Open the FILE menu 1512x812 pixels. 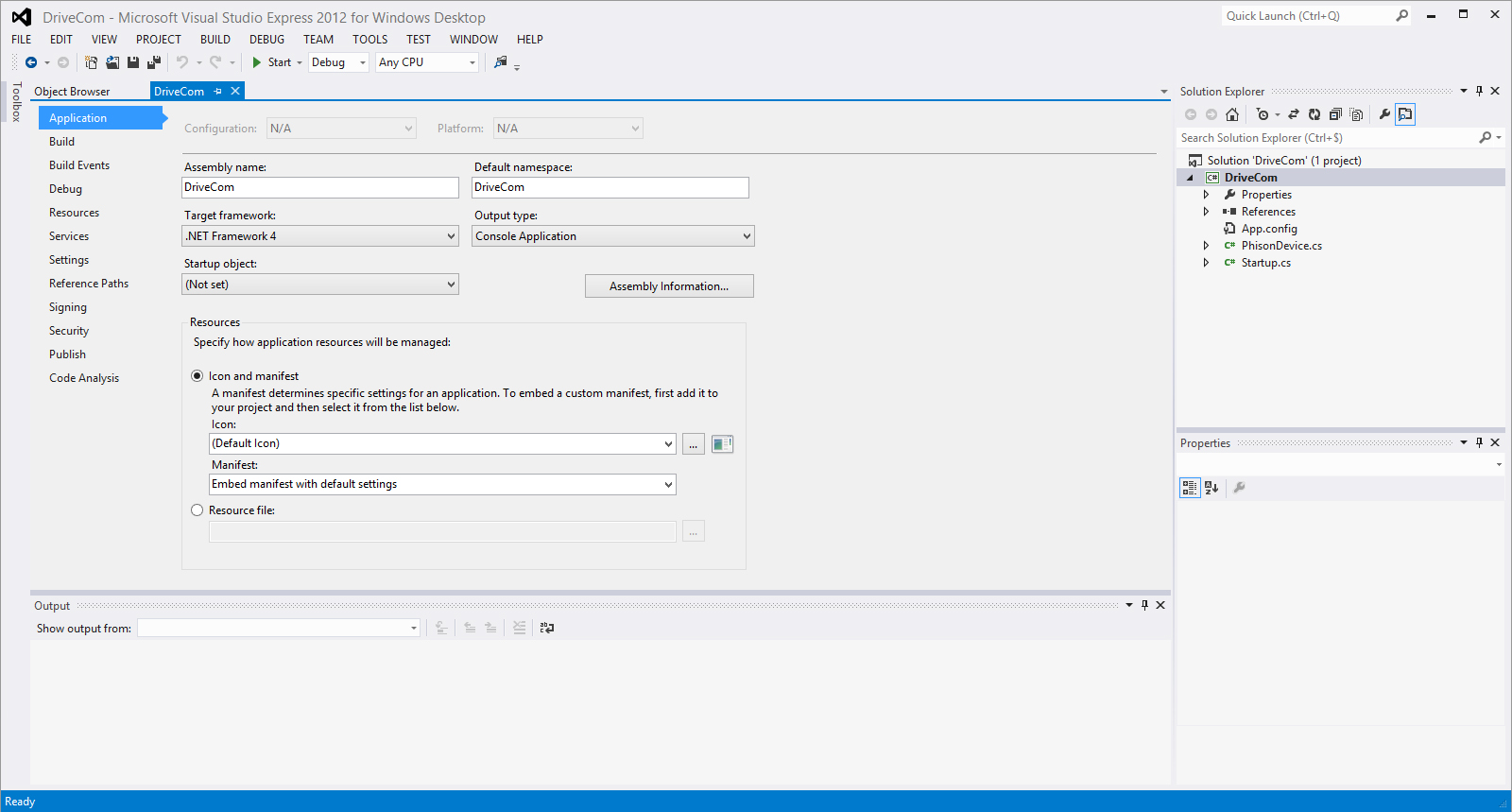(x=22, y=40)
